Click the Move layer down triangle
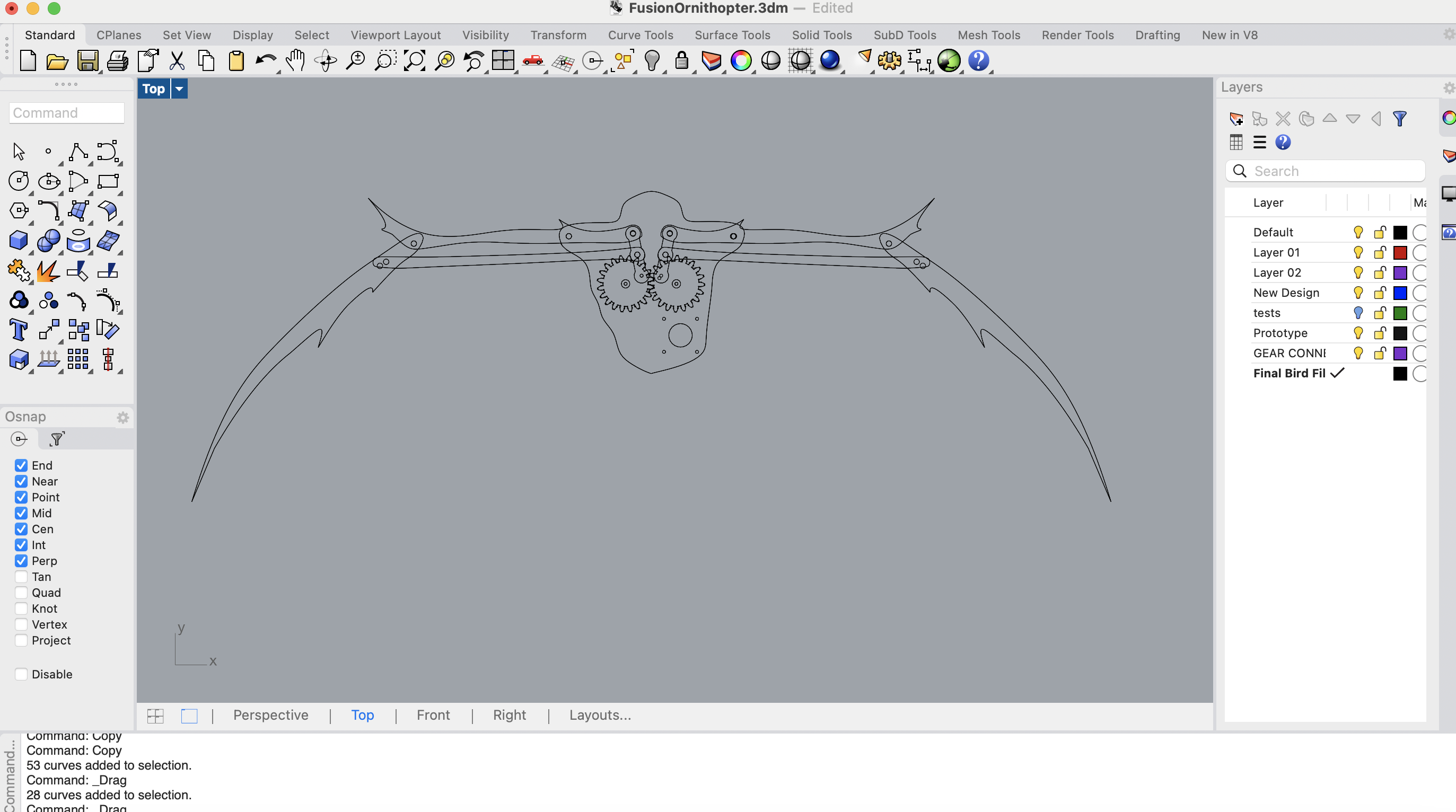 click(1353, 119)
